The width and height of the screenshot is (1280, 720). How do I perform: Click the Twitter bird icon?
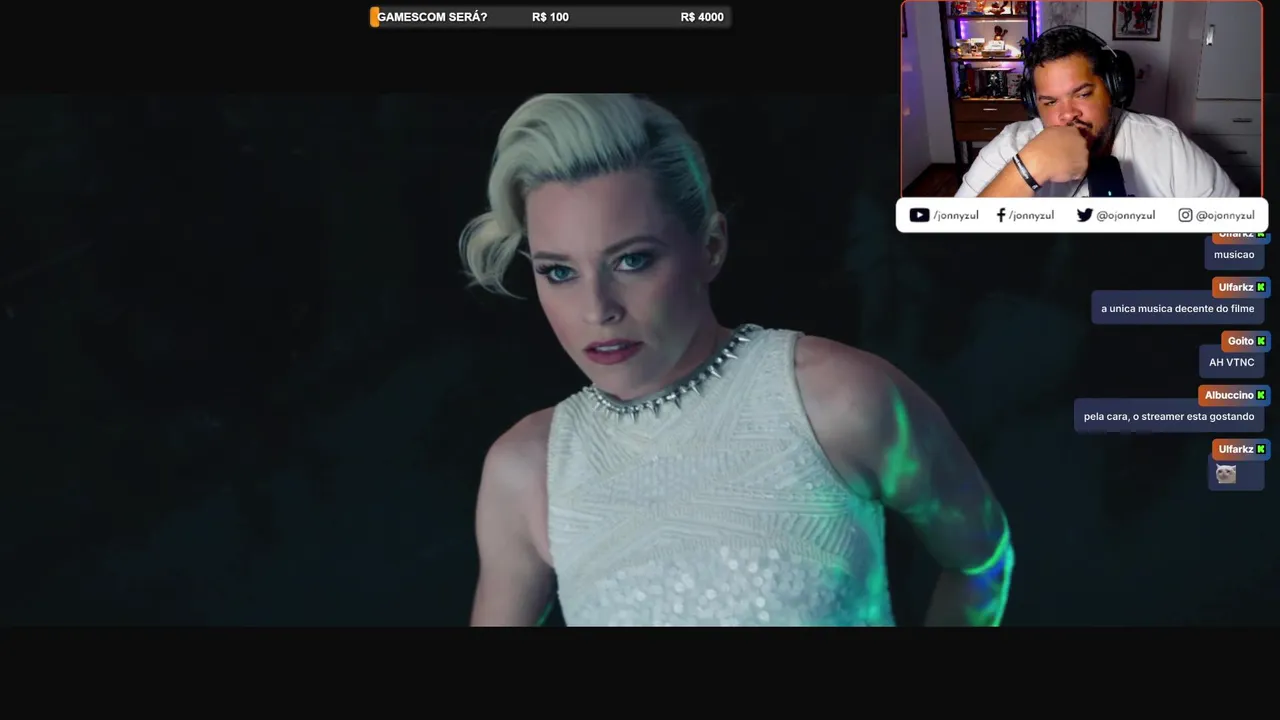point(1084,215)
